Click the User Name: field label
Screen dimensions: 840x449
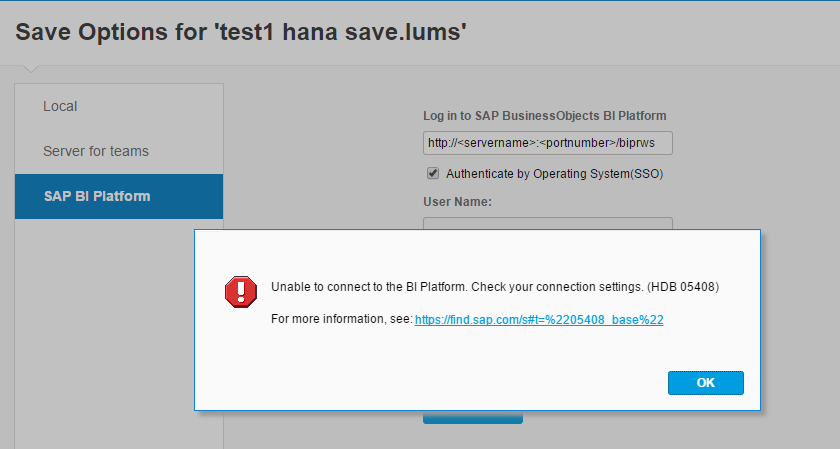click(458, 202)
